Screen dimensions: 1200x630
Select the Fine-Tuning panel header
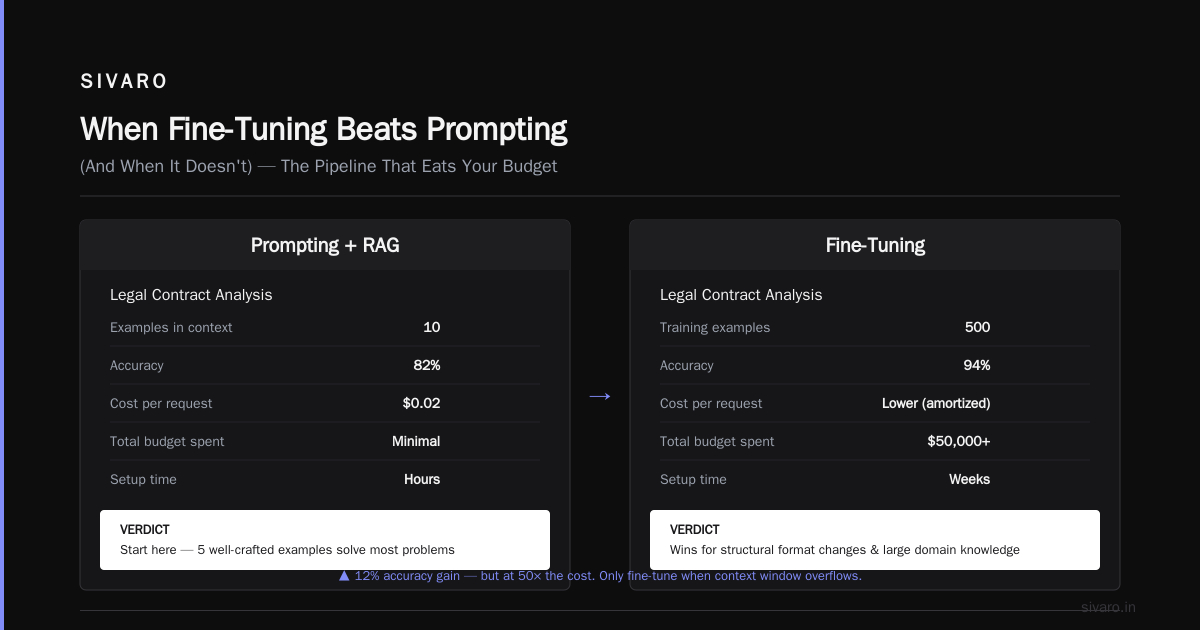pos(875,245)
